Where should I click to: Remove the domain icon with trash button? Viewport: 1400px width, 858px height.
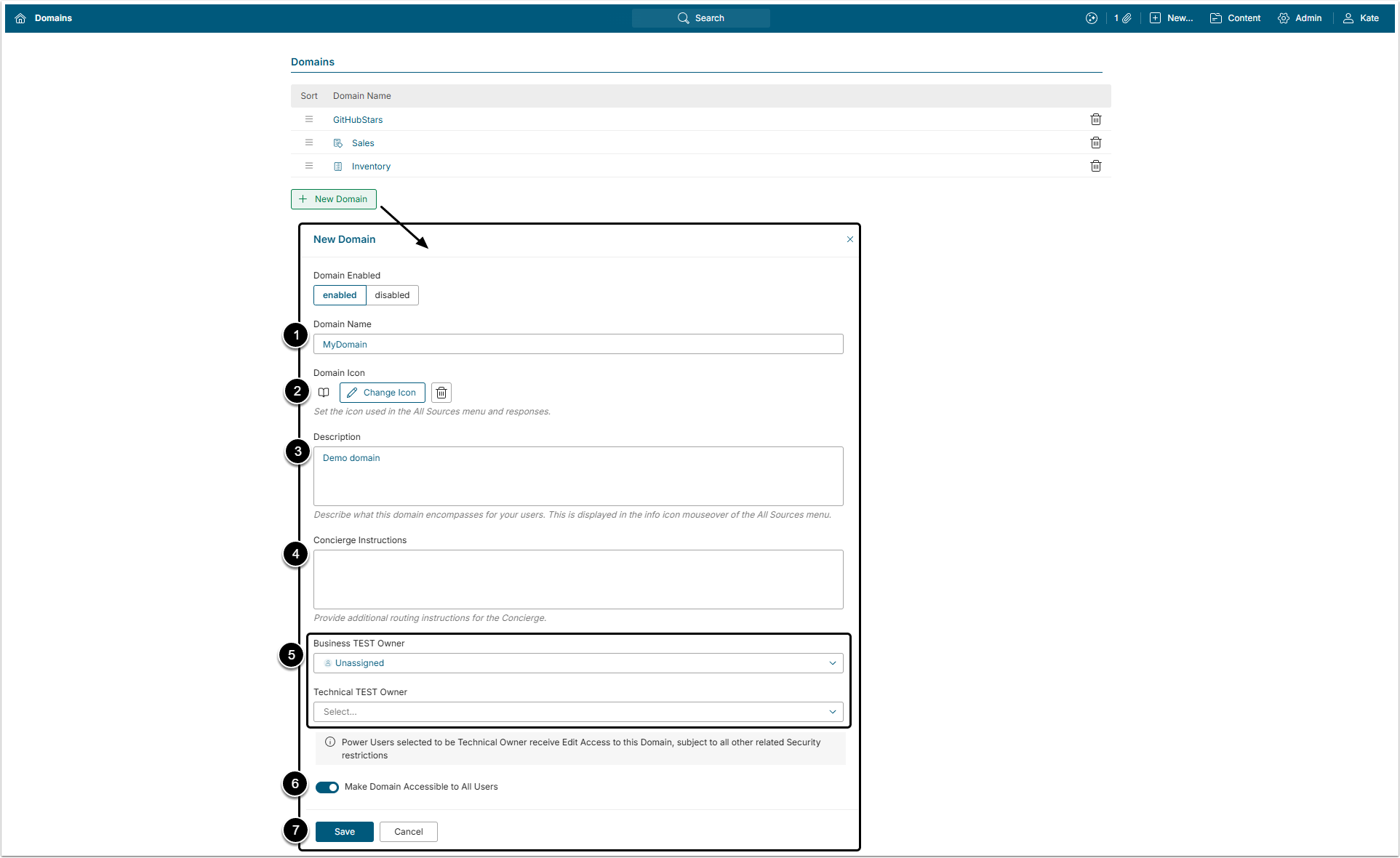tap(441, 393)
